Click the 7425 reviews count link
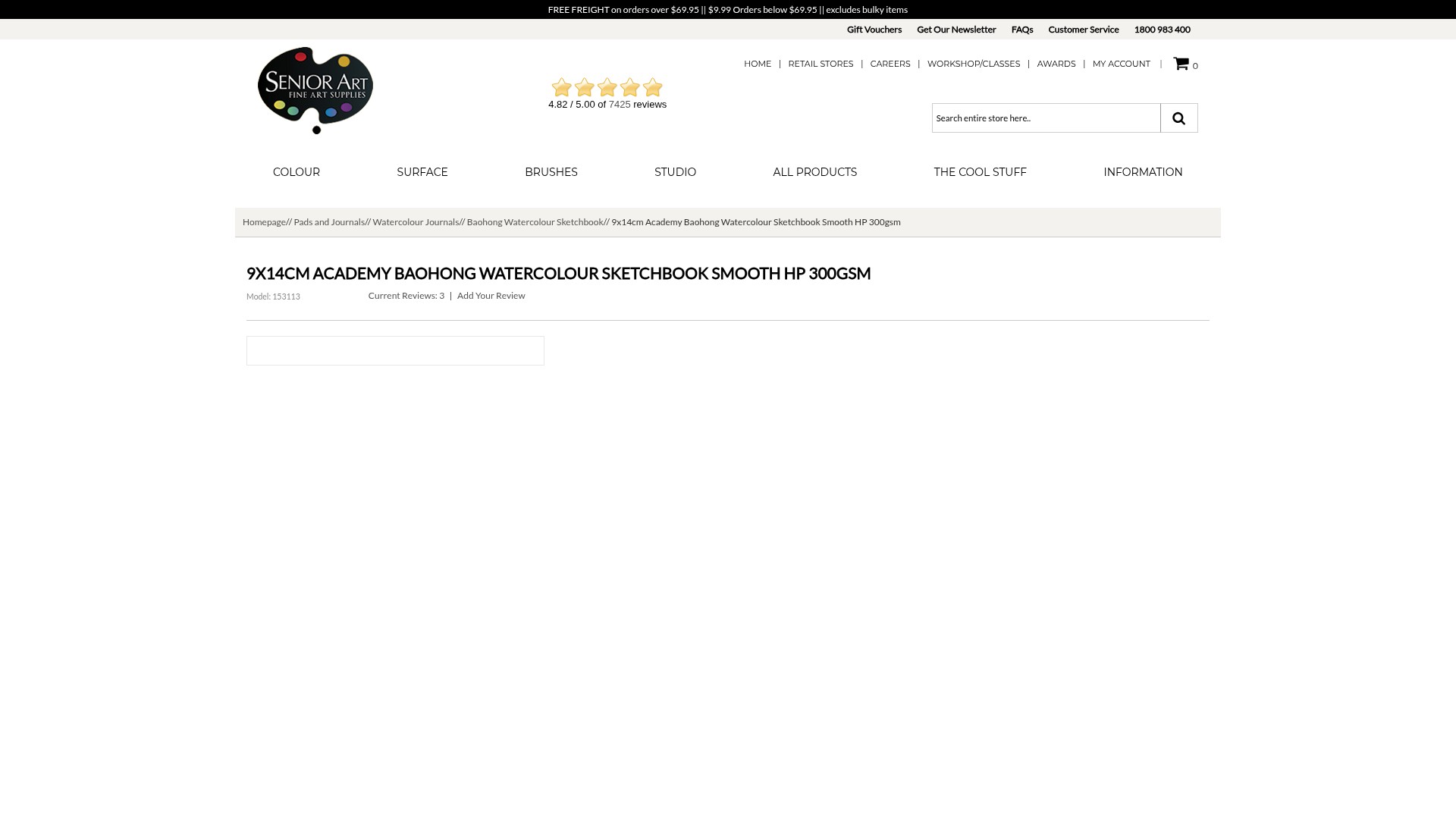The width and height of the screenshot is (1456, 819). [x=620, y=105]
